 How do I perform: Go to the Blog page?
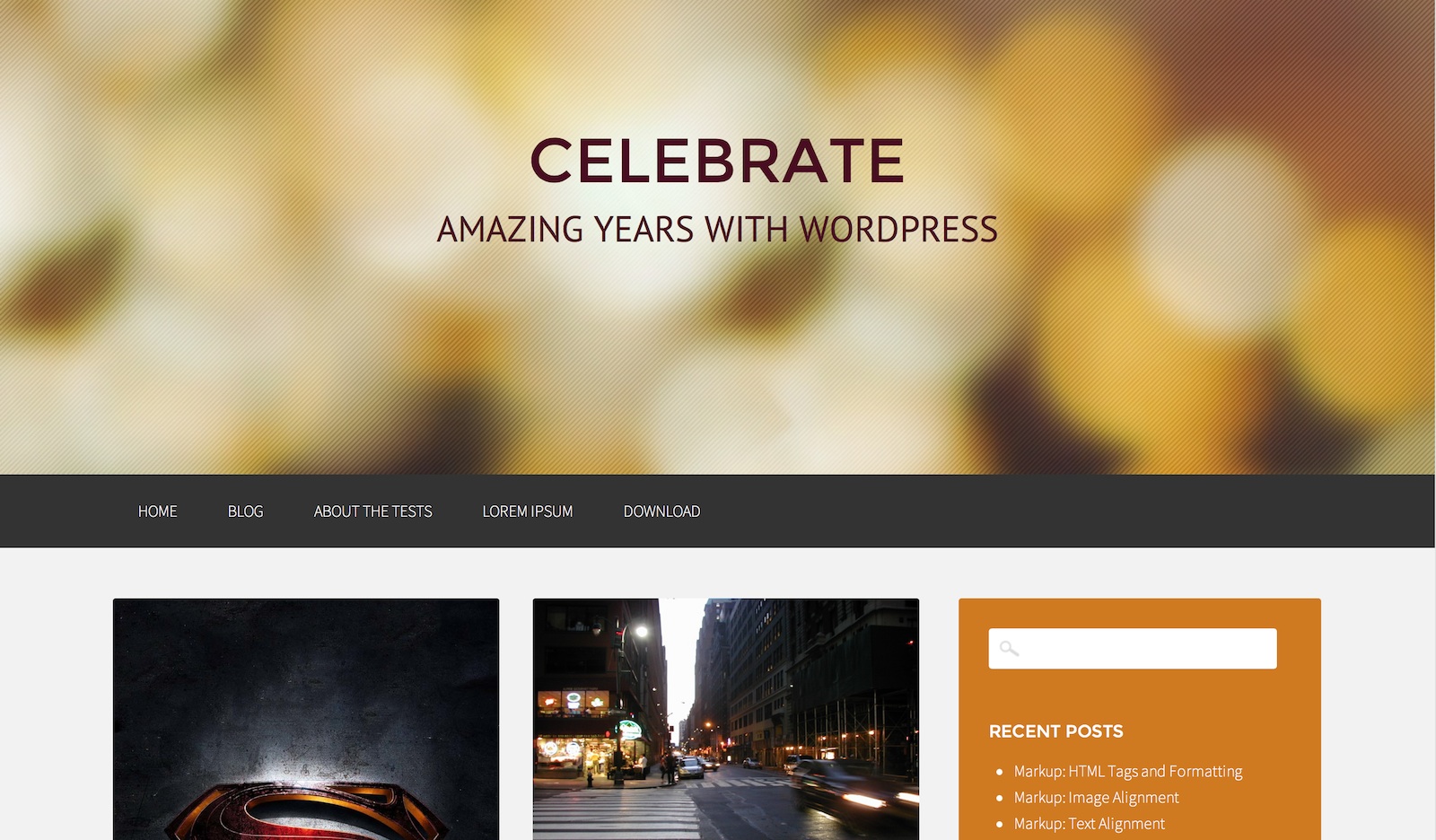pos(245,512)
